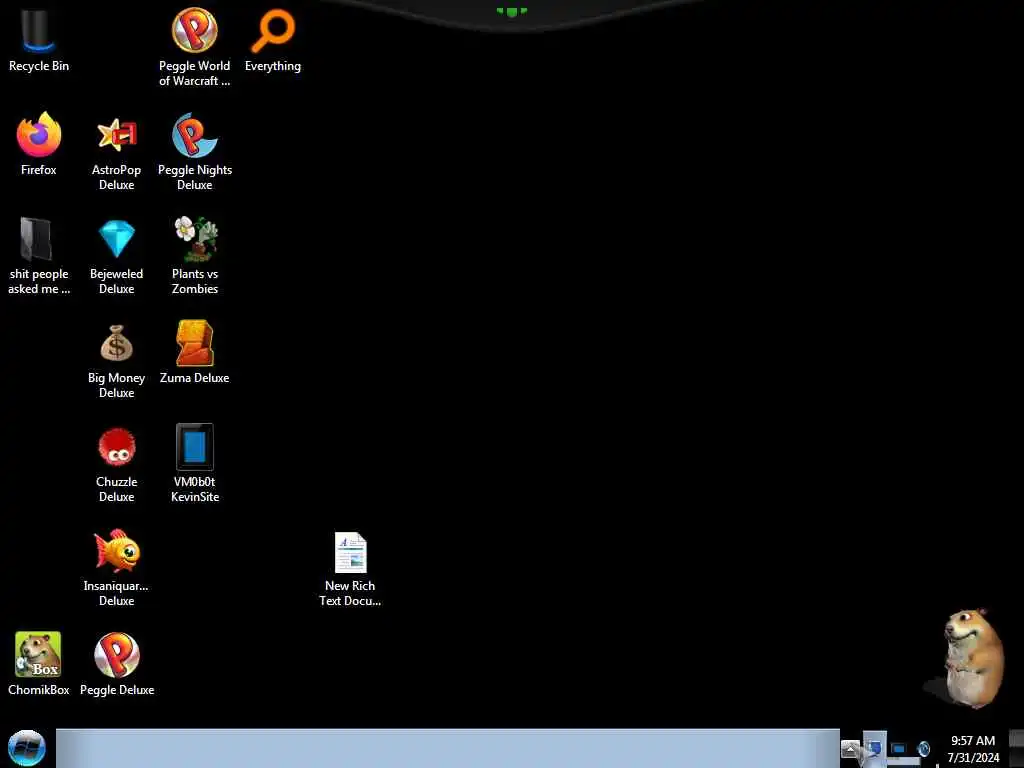Show hidden tray icons arrow

point(850,748)
